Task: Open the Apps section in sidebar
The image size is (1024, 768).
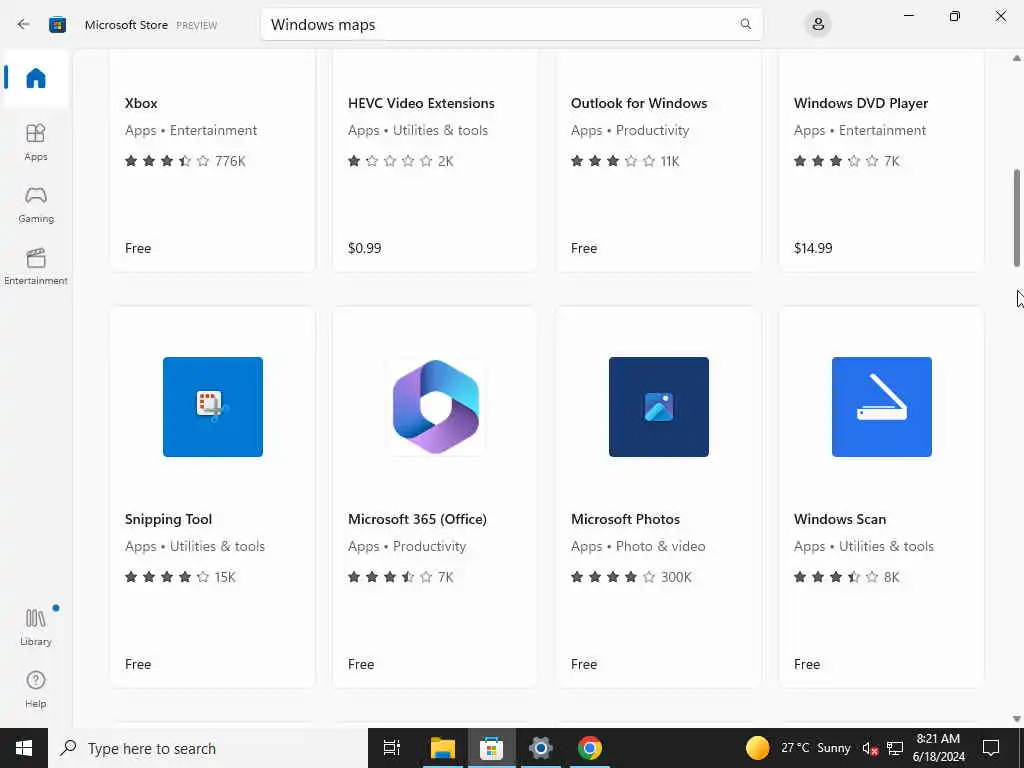Action: (x=36, y=142)
